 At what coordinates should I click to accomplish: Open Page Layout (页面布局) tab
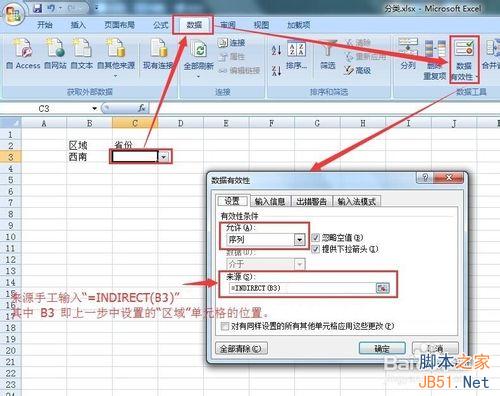click(x=119, y=25)
